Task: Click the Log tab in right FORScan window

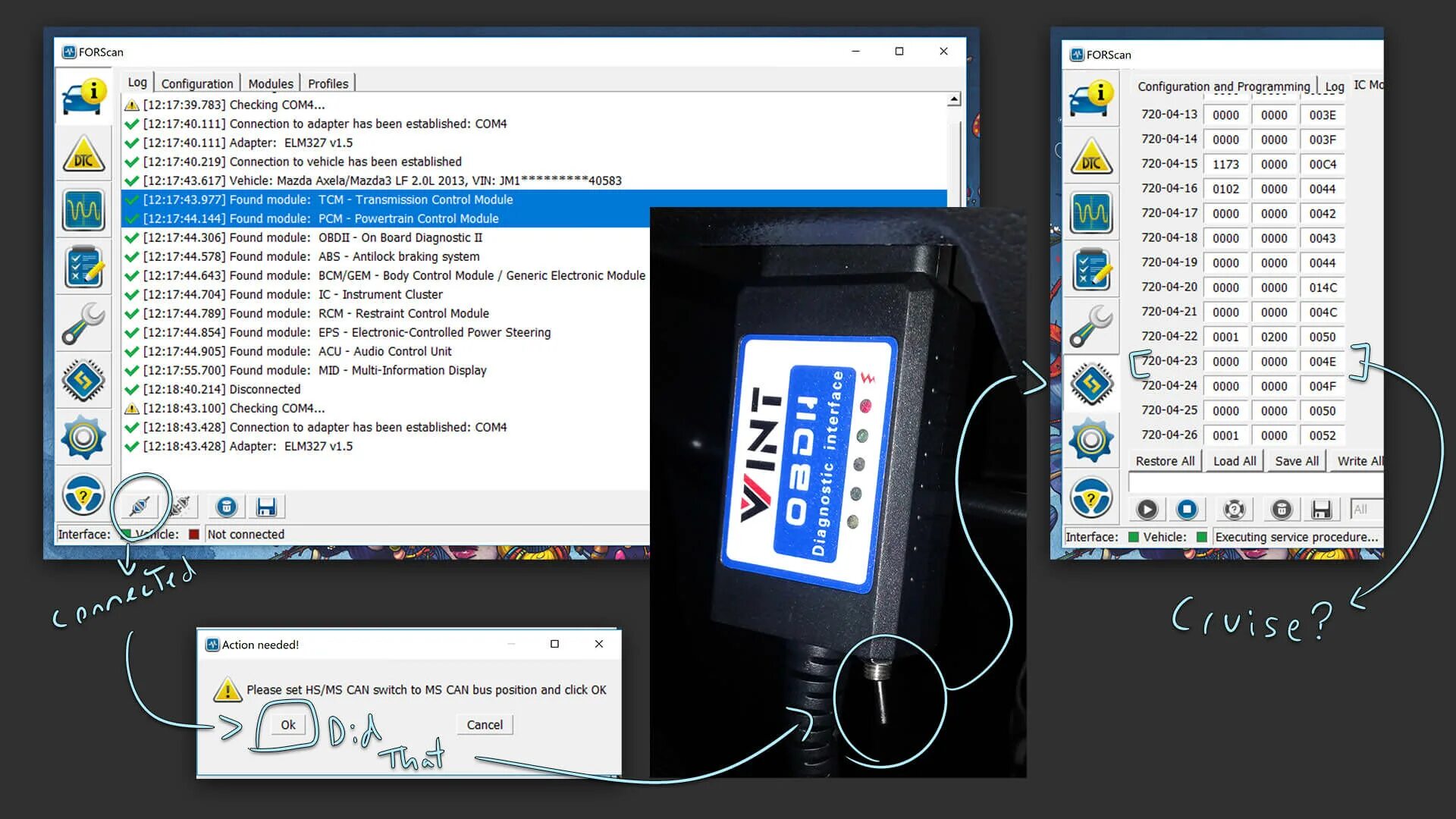Action: (x=1336, y=85)
